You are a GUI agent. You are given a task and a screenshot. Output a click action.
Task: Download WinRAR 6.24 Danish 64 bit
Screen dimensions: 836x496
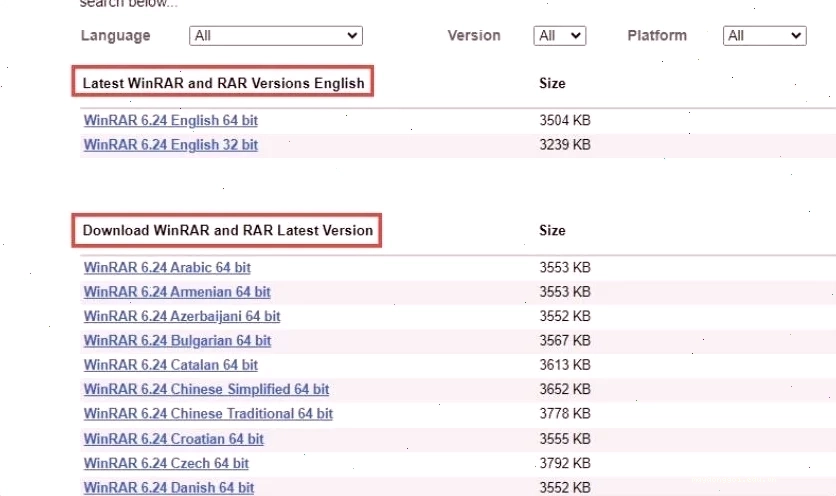(168, 488)
